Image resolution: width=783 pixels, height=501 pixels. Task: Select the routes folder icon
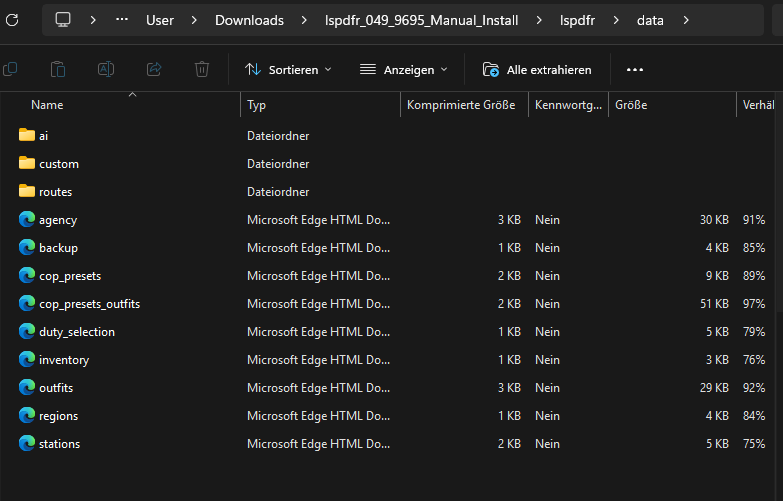(x=27, y=191)
